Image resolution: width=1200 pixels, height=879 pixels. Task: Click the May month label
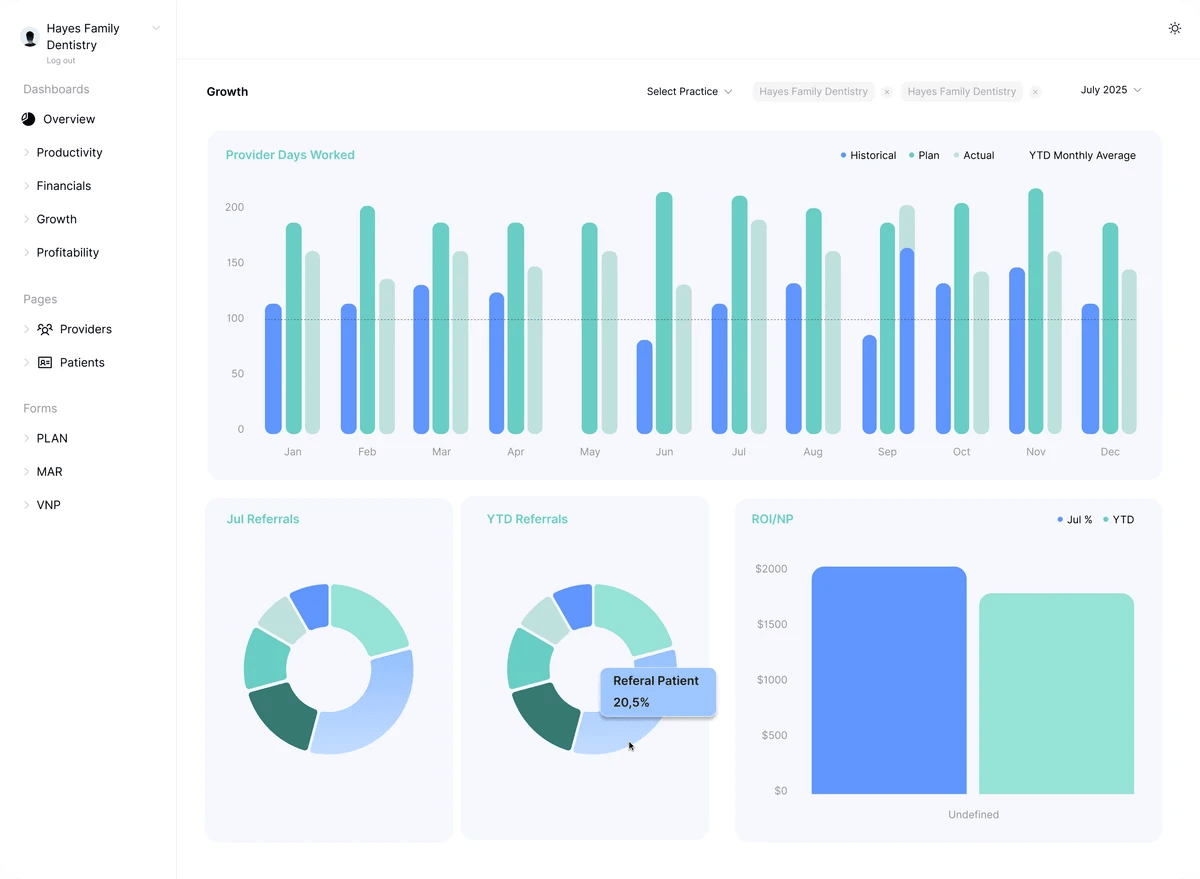(590, 452)
